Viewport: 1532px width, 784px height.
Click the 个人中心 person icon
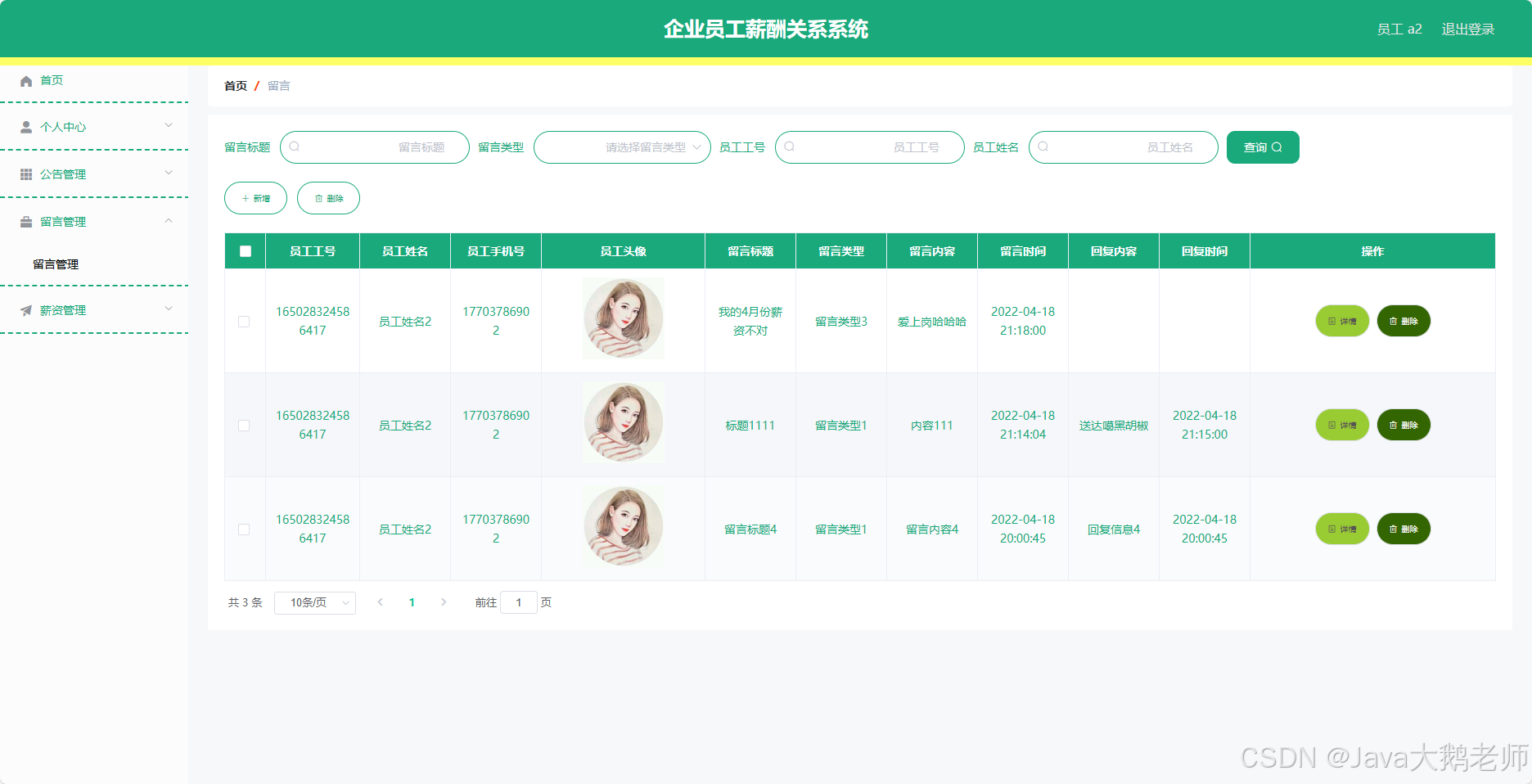[25, 127]
